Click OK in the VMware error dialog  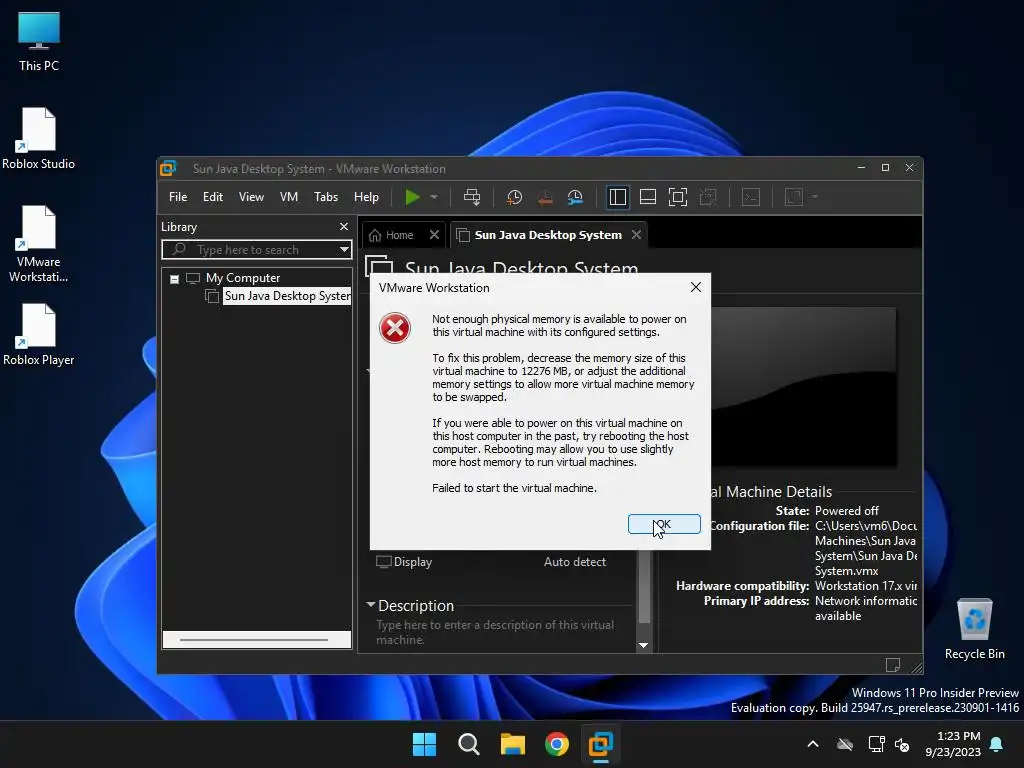click(x=664, y=524)
